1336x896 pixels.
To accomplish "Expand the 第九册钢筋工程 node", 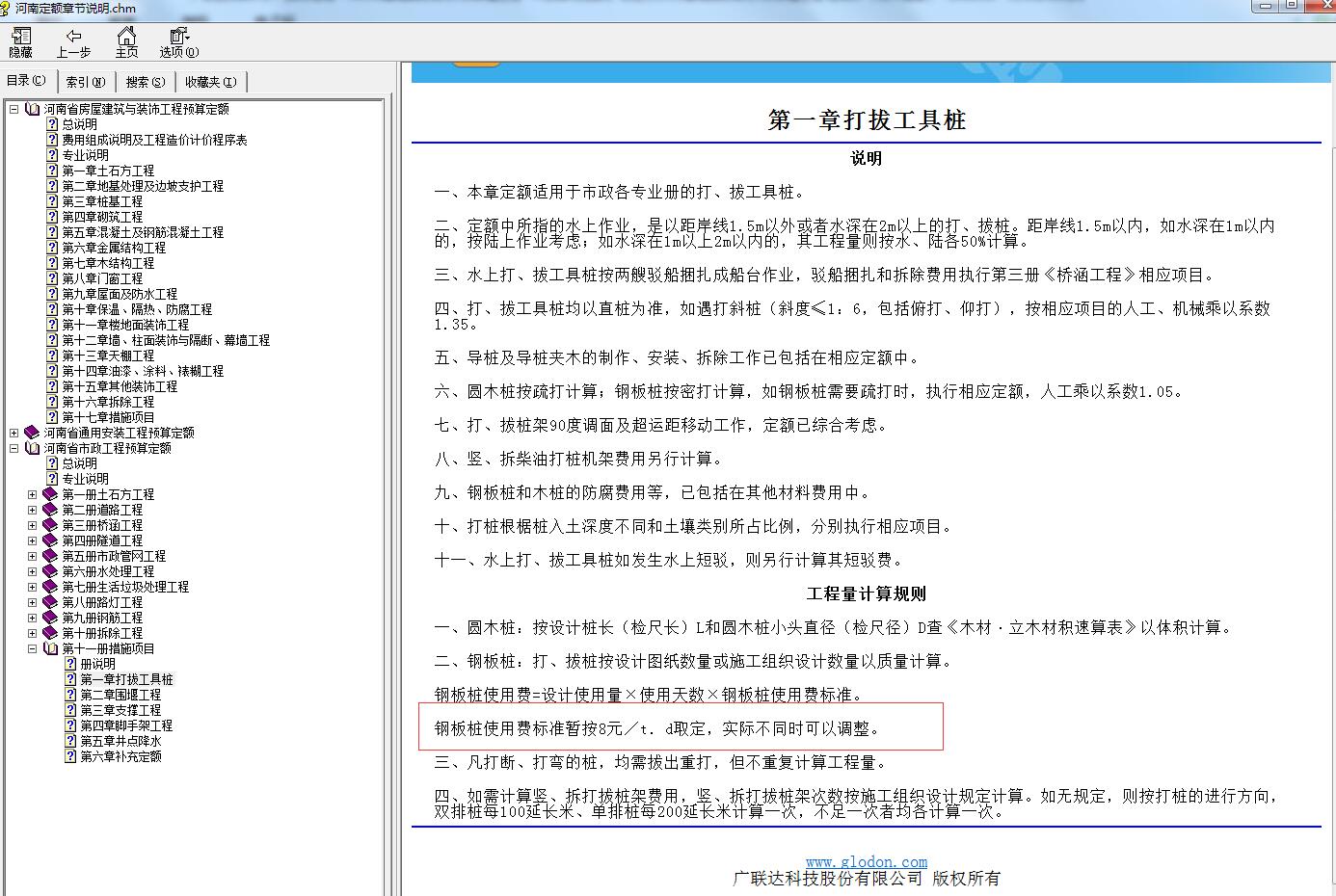I will (32, 618).
